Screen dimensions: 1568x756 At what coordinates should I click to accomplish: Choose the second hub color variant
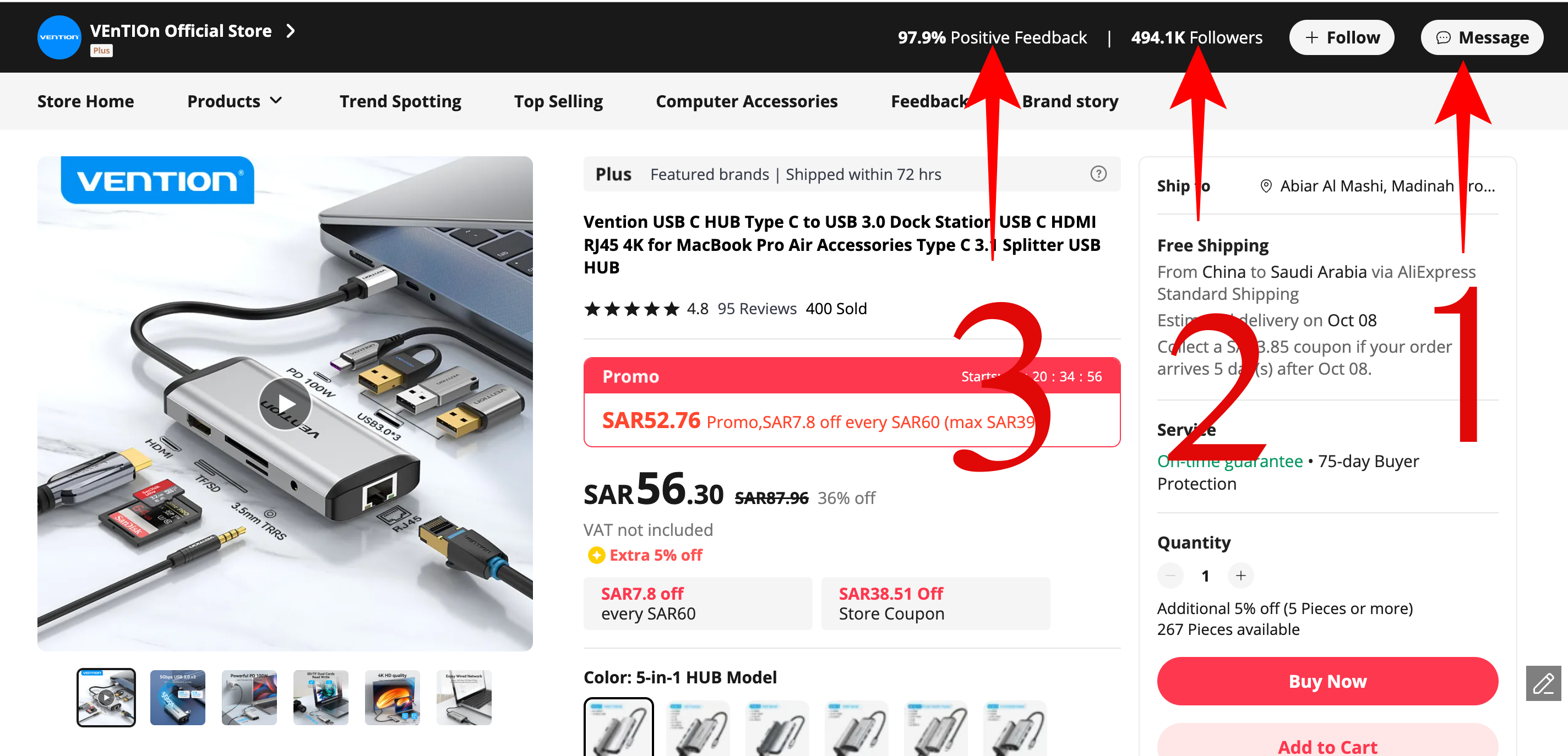[x=698, y=727]
